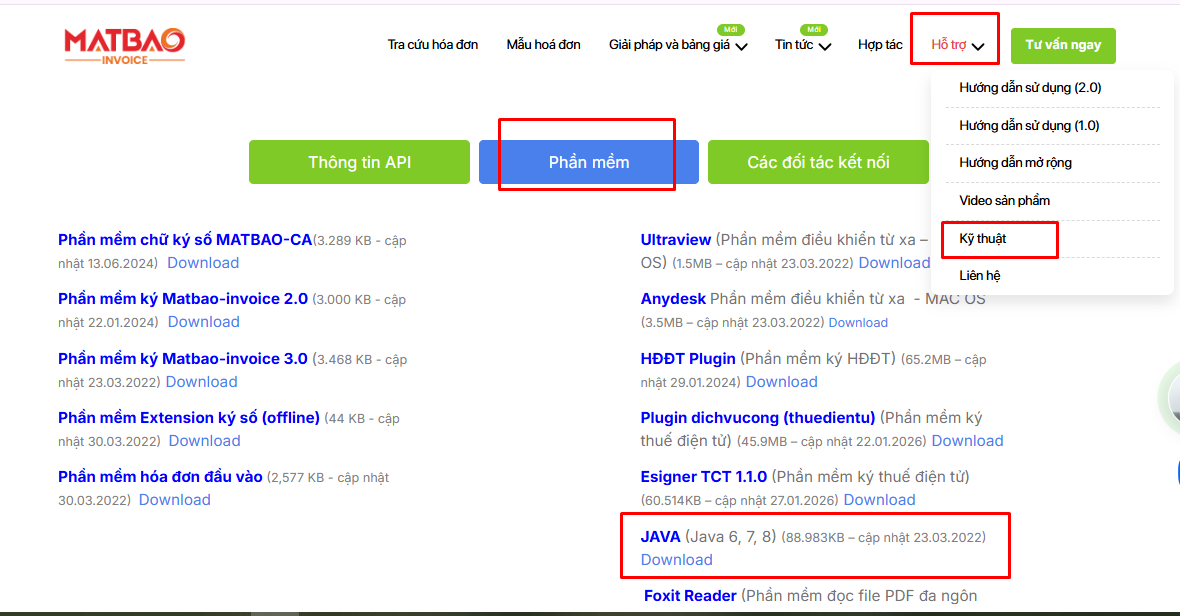Switch to the Thông tin API tab
Viewport: 1180px width, 616px height.
(359, 162)
